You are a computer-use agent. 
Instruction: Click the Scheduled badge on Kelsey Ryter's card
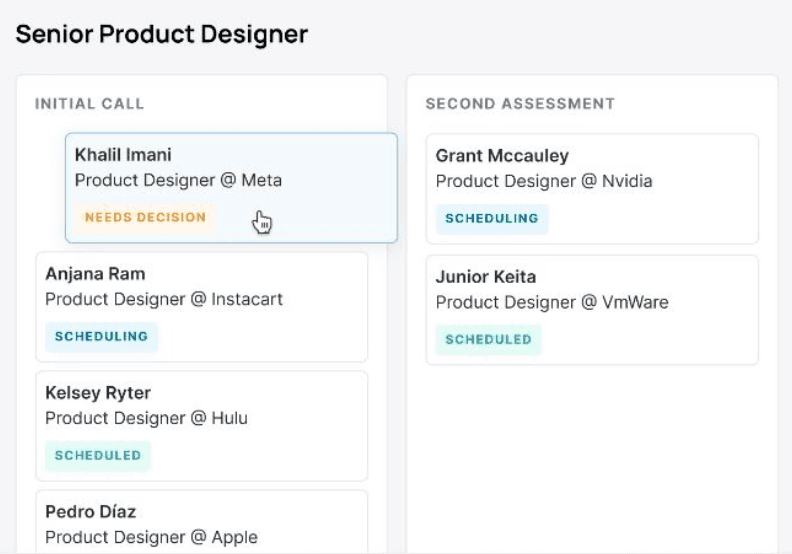tap(98, 456)
